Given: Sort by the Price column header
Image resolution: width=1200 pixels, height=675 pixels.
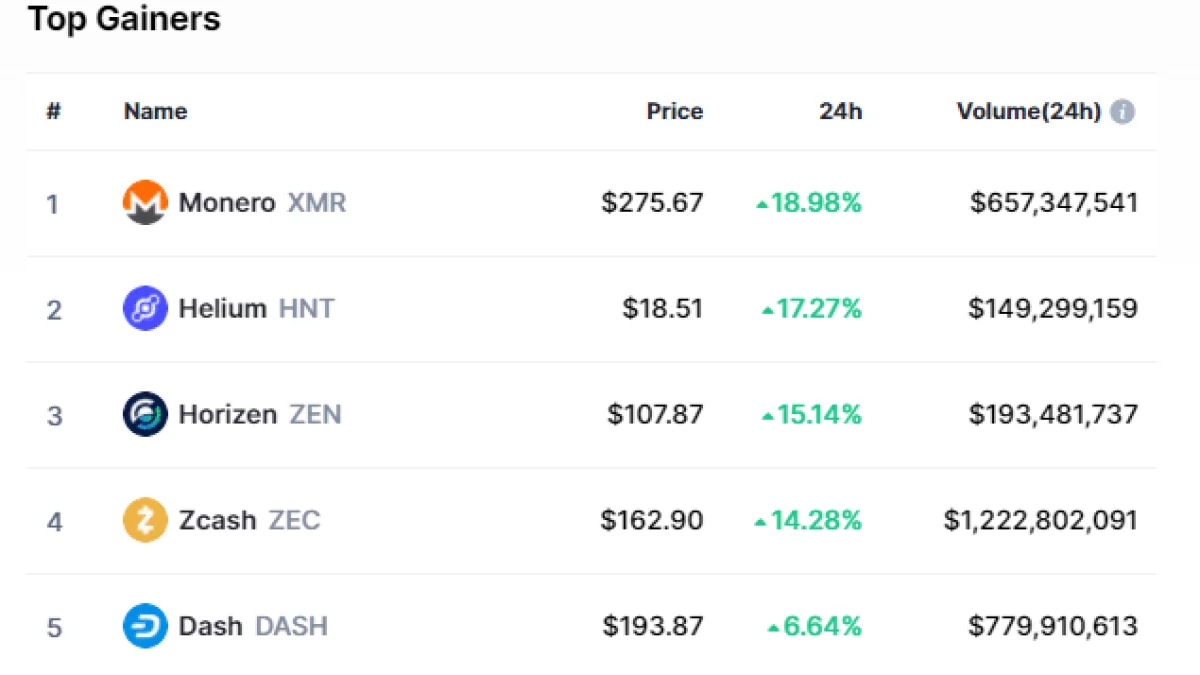Looking at the screenshot, I should pyautogui.click(x=674, y=112).
